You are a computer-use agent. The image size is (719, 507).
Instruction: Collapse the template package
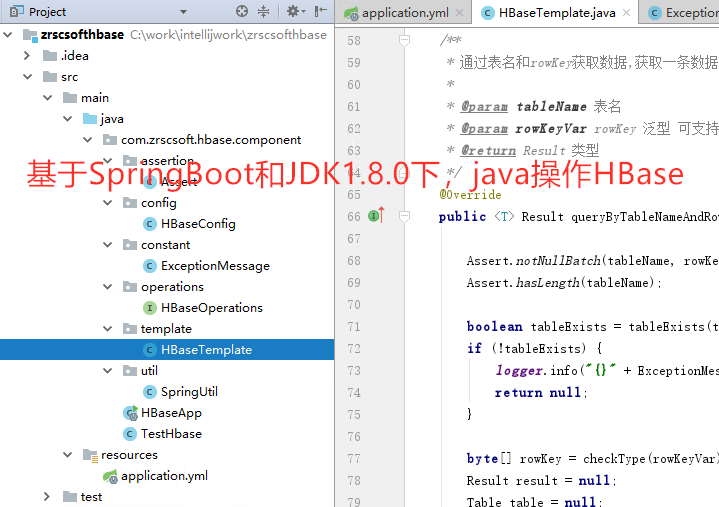pos(108,329)
